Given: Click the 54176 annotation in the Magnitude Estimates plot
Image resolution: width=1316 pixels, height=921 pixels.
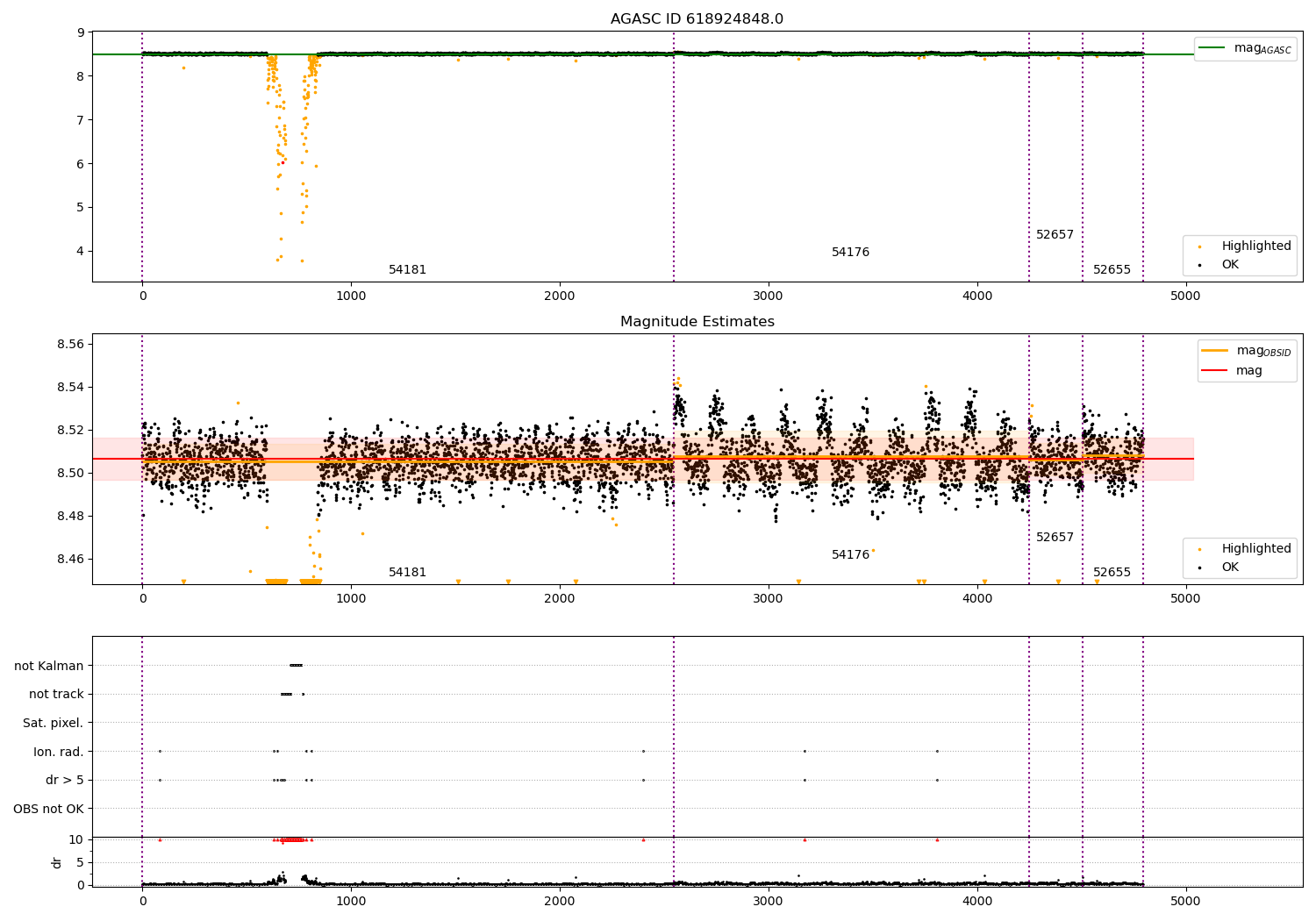Looking at the screenshot, I should click(850, 555).
